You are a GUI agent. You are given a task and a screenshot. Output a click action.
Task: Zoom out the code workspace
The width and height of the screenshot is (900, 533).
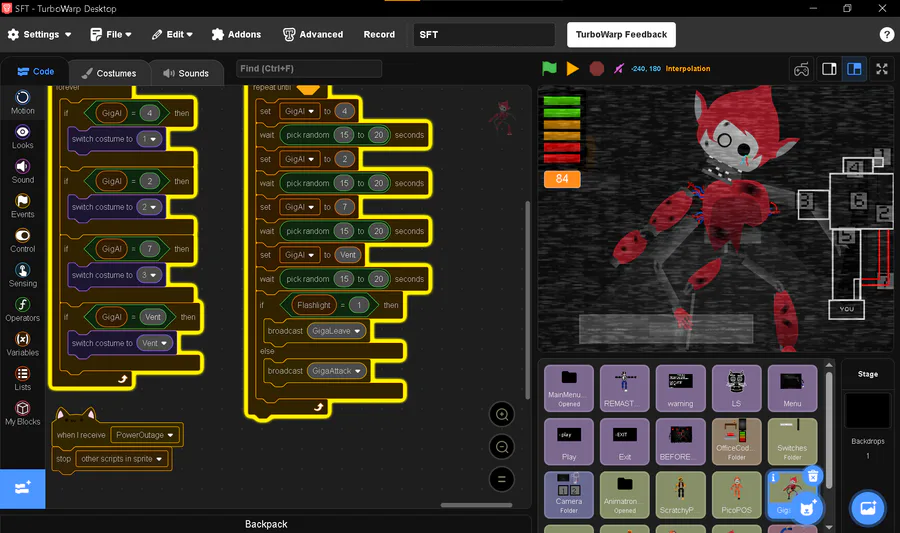(x=502, y=447)
